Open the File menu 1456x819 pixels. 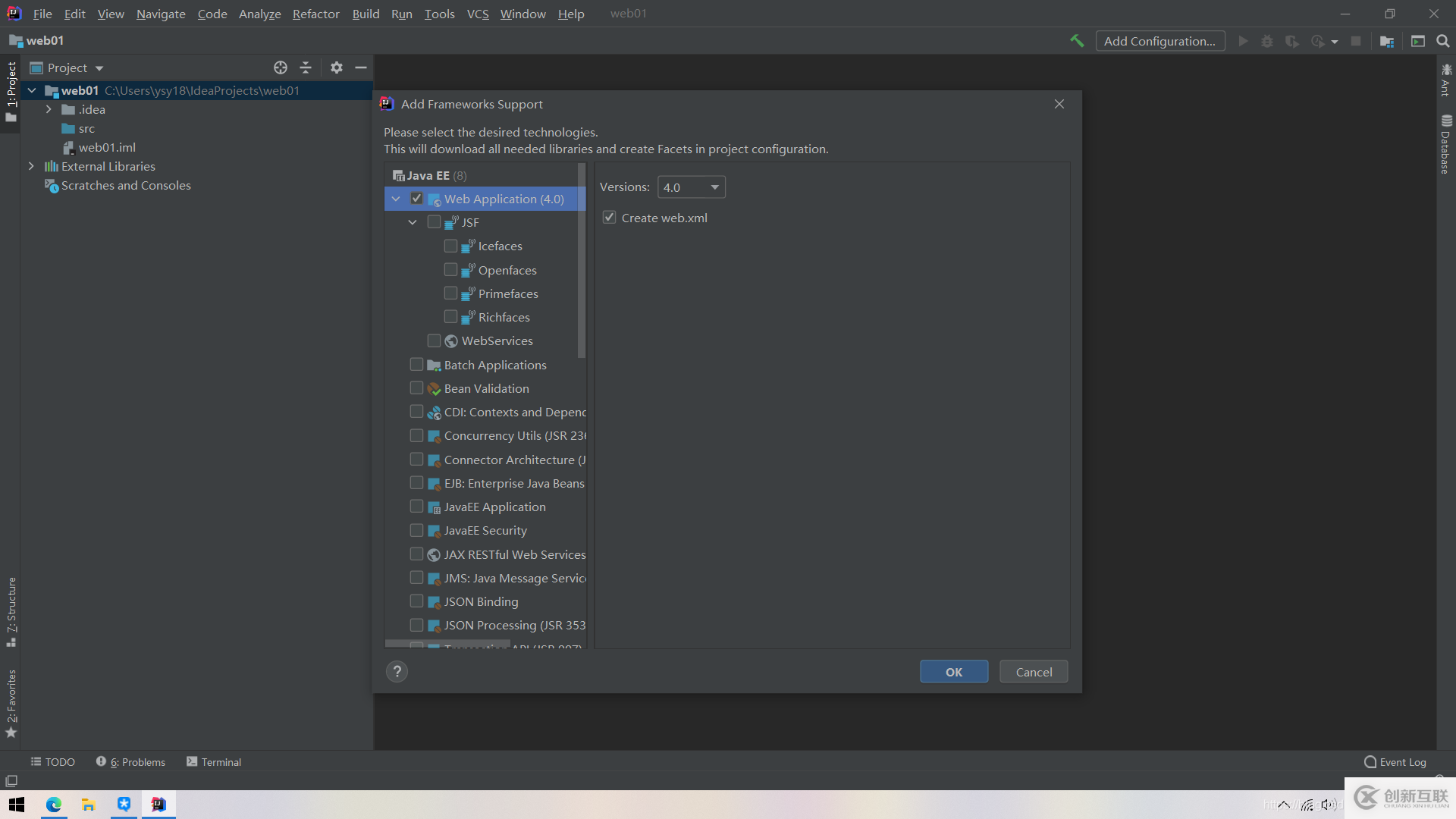(42, 14)
